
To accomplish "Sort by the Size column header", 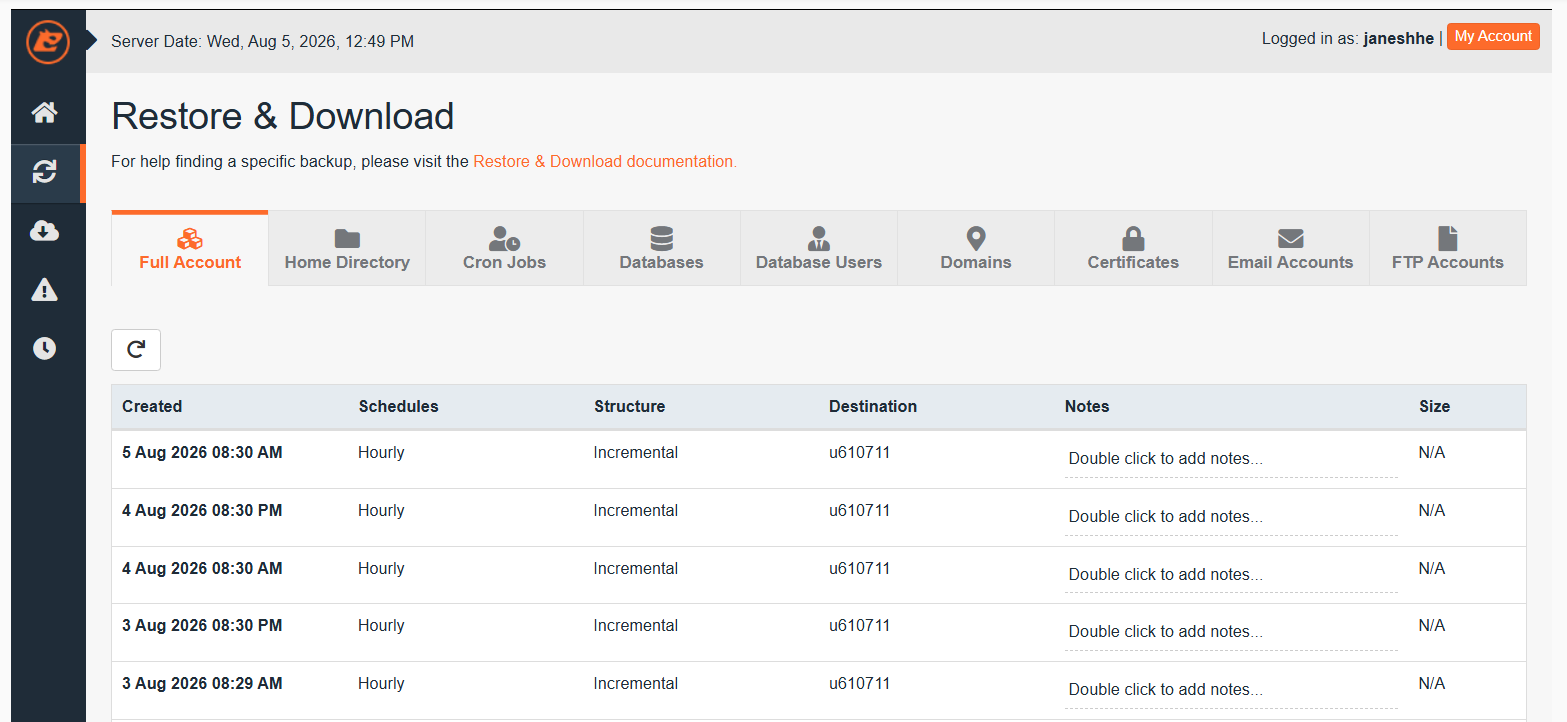I will 1434,406.
